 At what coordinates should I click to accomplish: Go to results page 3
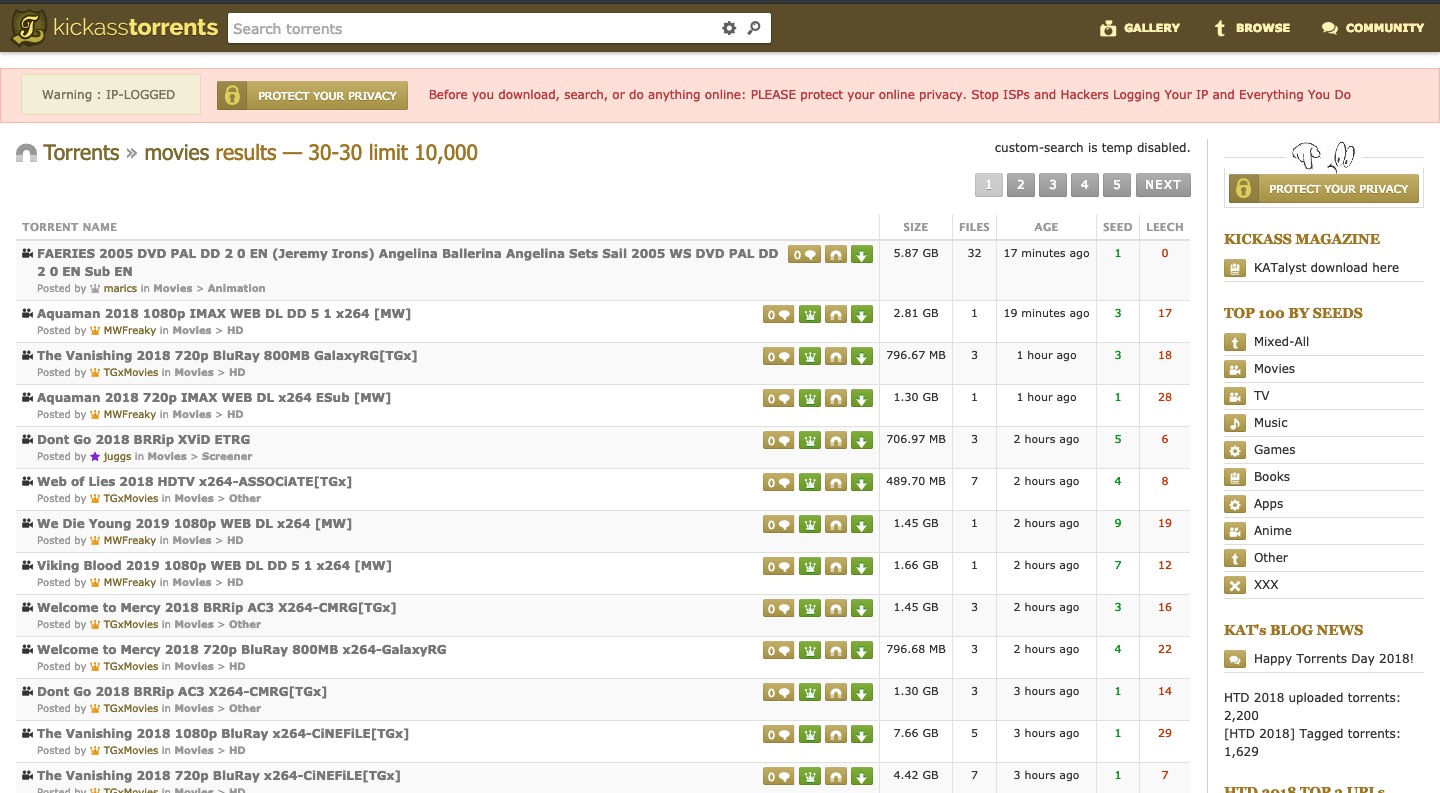click(1052, 184)
